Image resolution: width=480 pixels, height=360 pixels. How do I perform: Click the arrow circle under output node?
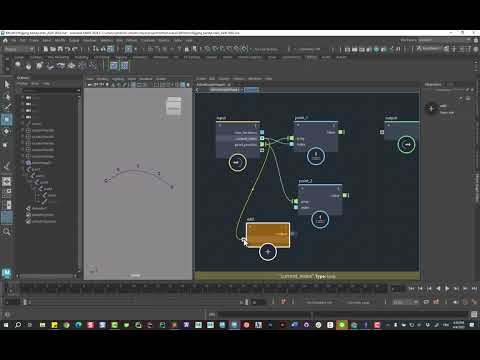click(407, 144)
